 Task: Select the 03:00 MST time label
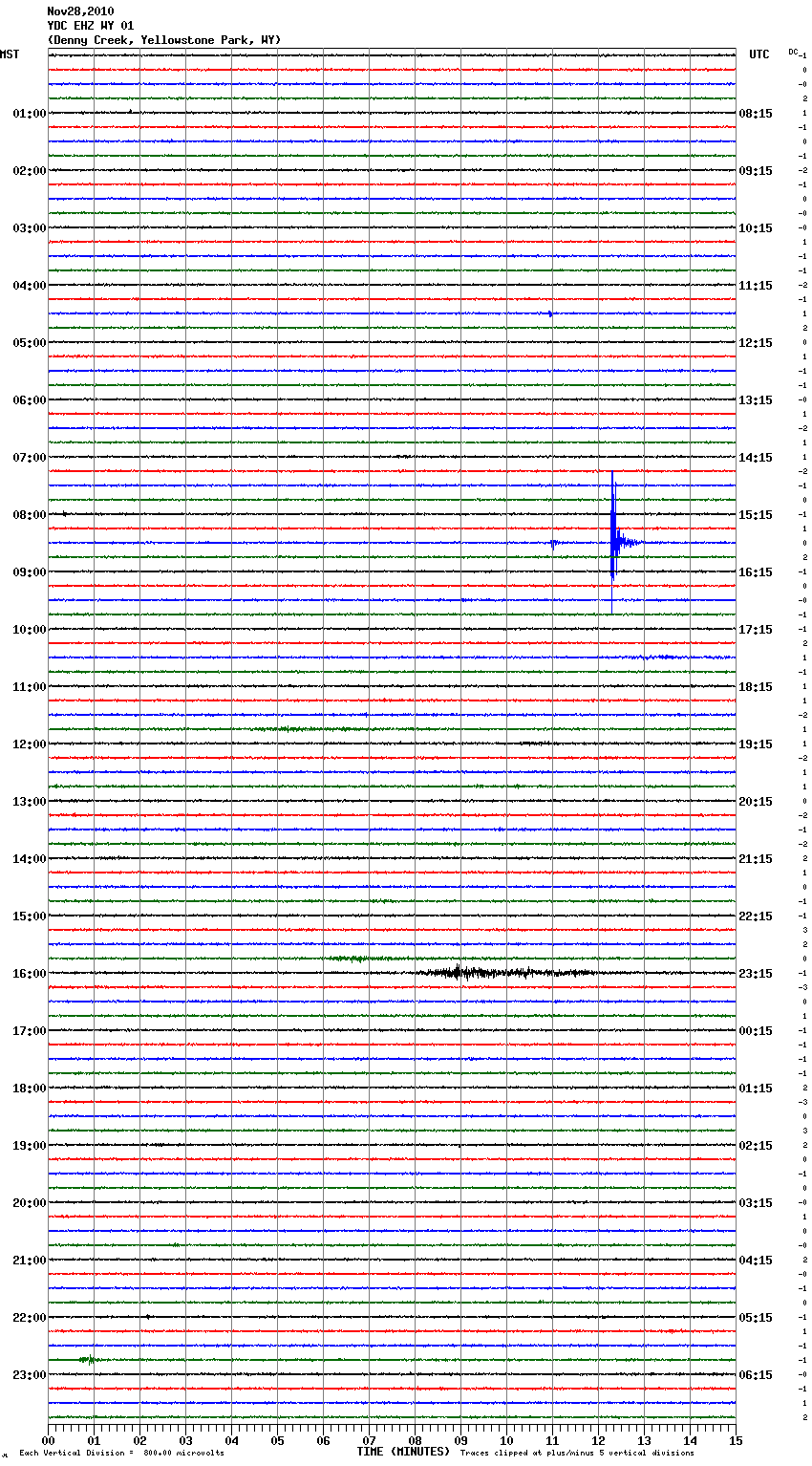(30, 228)
